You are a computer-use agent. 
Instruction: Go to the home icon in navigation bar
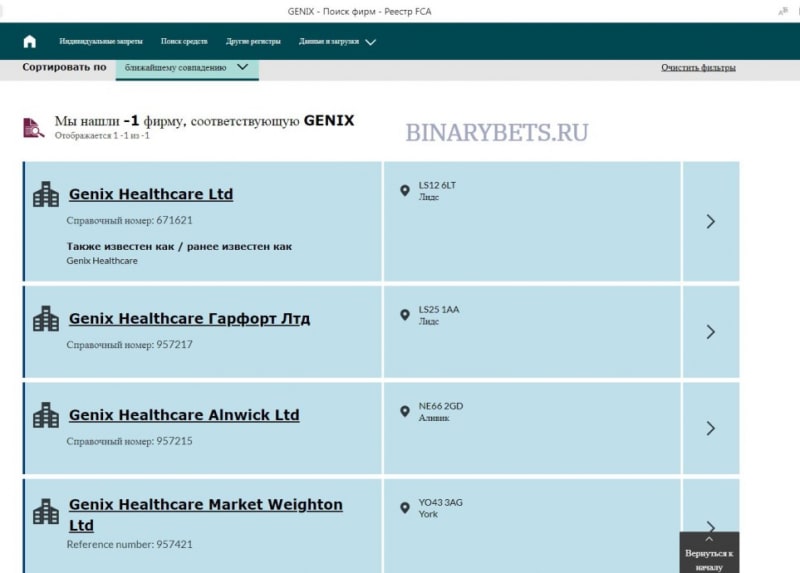click(x=30, y=41)
